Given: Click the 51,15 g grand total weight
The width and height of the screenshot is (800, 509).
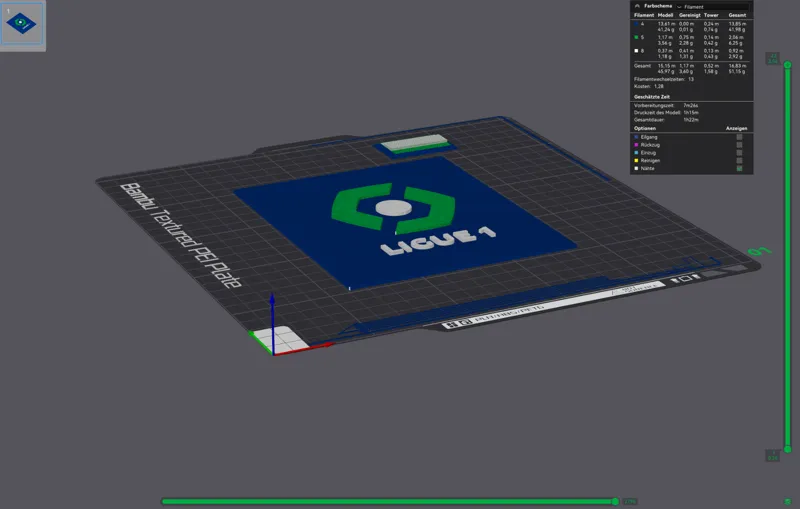Looking at the screenshot, I should [x=737, y=71].
